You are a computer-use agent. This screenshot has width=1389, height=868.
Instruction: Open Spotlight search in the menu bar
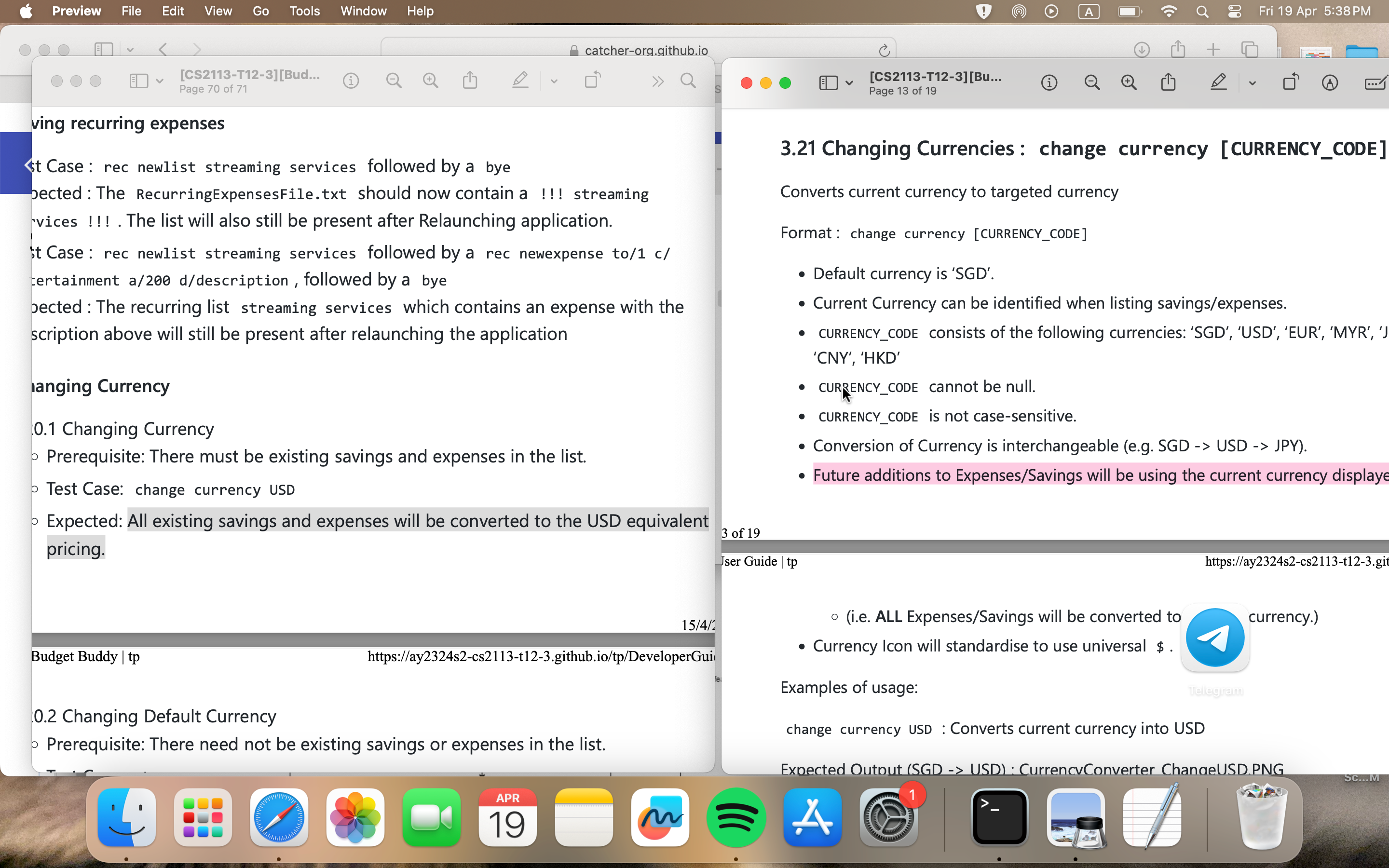click(x=1202, y=11)
